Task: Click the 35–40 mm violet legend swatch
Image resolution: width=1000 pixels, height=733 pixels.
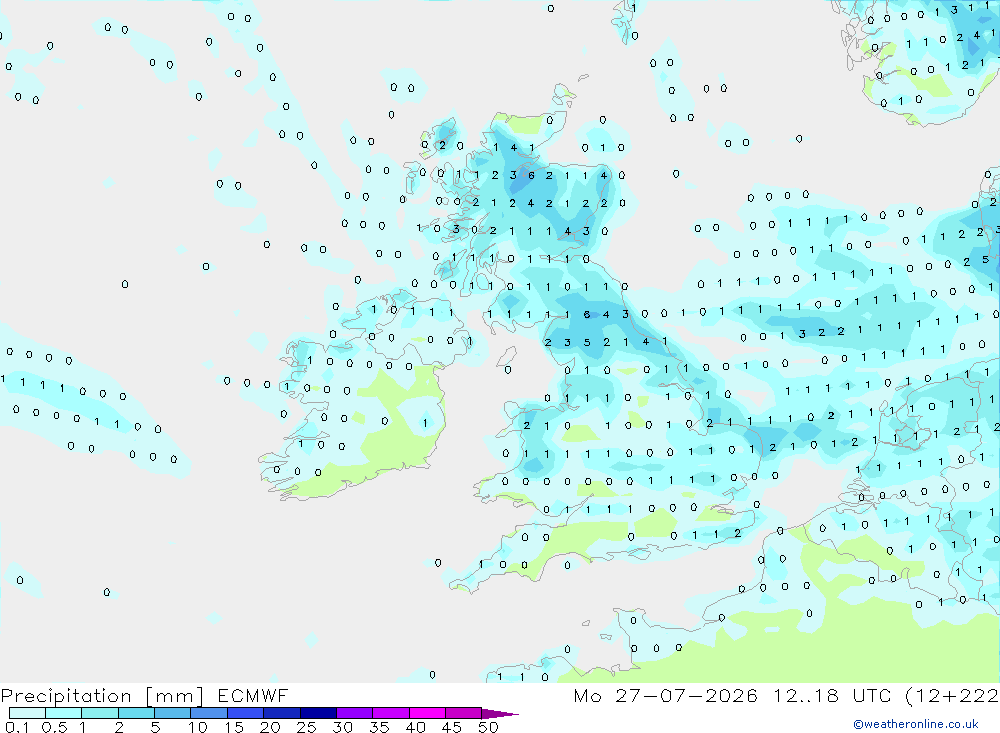Action: pos(391,713)
